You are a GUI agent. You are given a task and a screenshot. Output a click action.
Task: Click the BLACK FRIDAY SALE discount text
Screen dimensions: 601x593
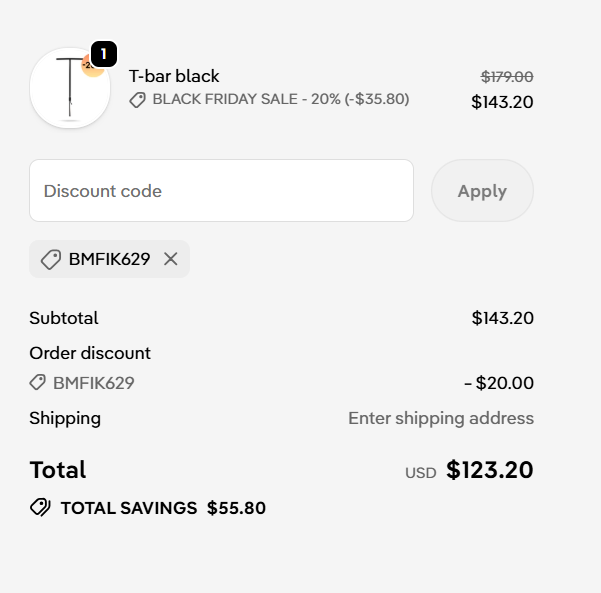point(280,100)
